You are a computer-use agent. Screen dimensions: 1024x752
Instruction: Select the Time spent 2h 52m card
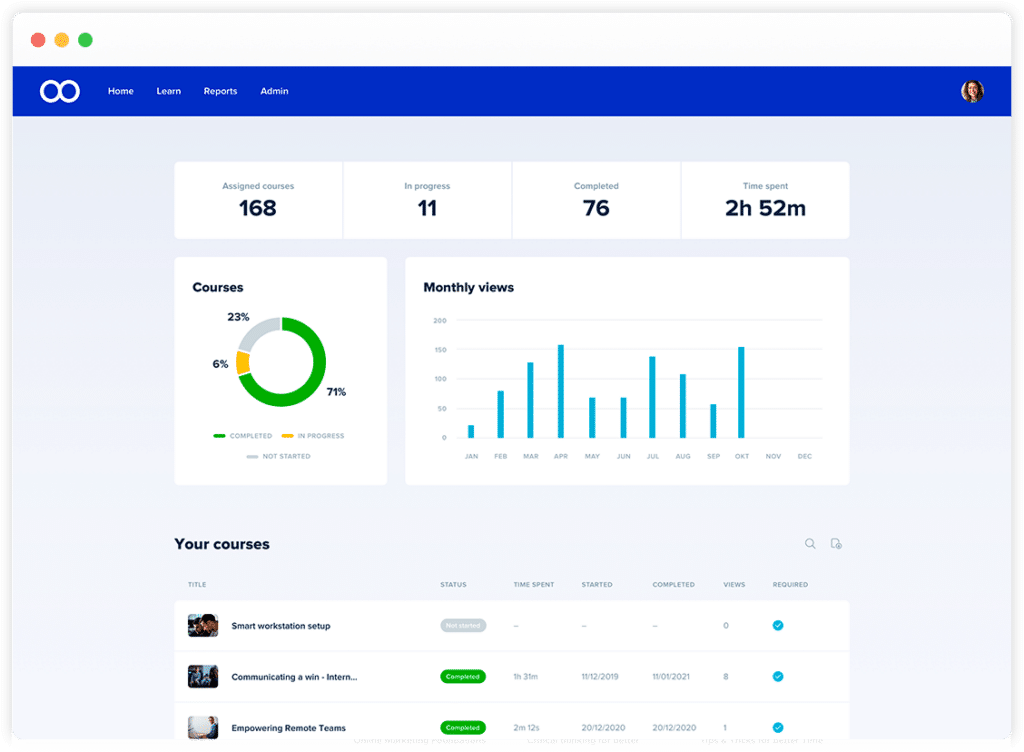(765, 200)
